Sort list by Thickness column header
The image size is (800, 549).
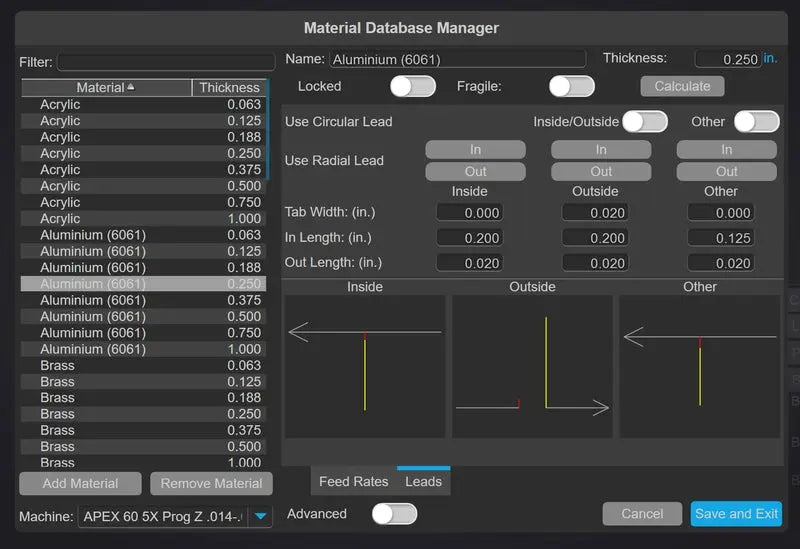tap(229, 88)
